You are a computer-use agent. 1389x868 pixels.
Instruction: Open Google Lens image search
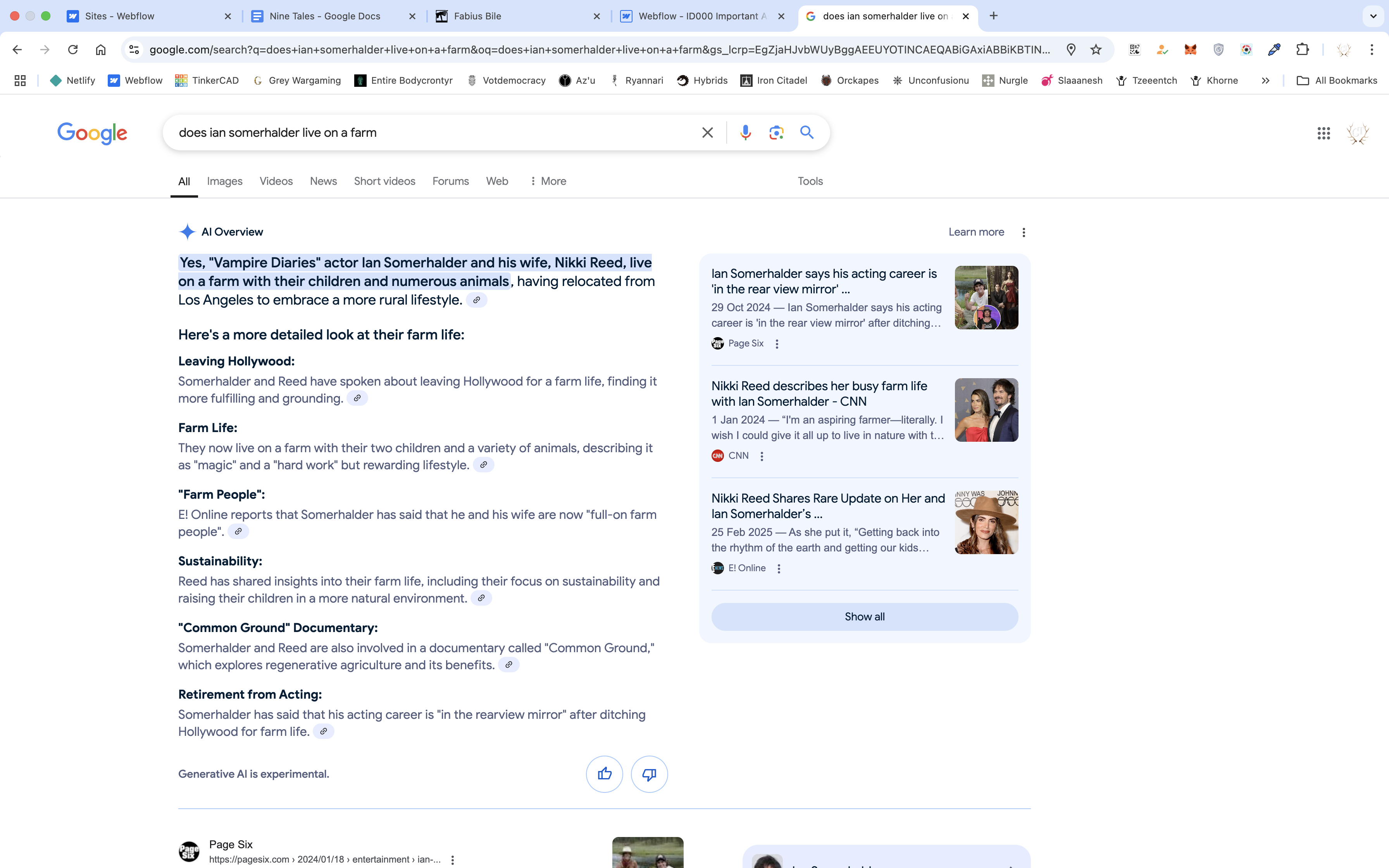point(776,133)
